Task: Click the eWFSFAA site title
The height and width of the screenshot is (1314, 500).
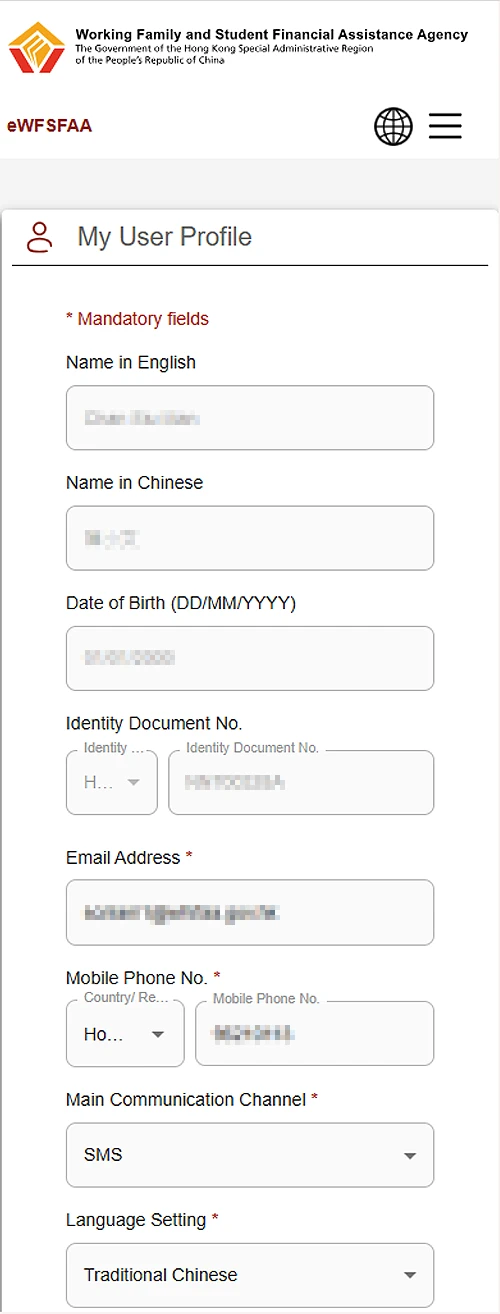Action: [x=49, y=126]
